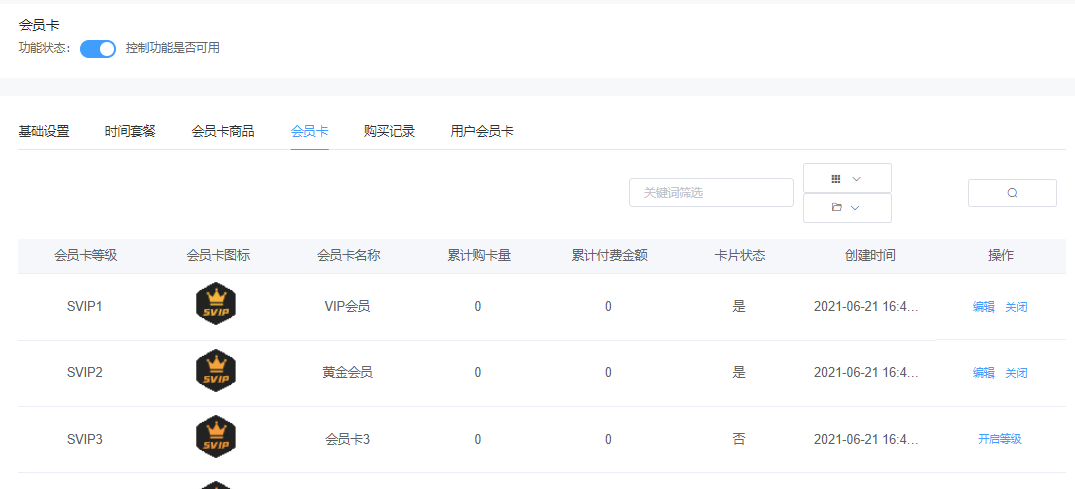1075x489 pixels.
Task: Click the 操作 column header
Action: (x=1001, y=256)
